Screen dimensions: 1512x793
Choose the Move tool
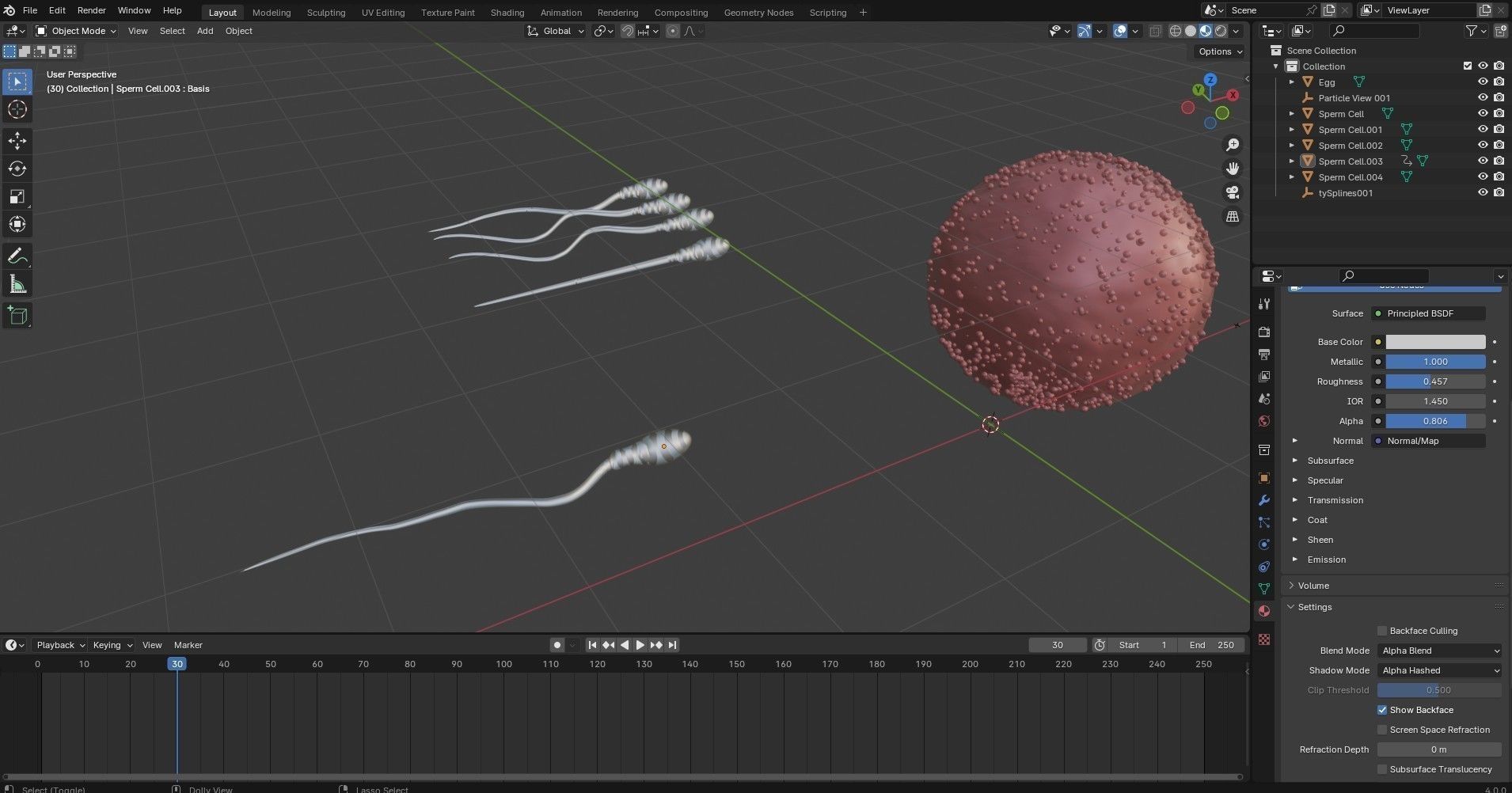[x=17, y=141]
